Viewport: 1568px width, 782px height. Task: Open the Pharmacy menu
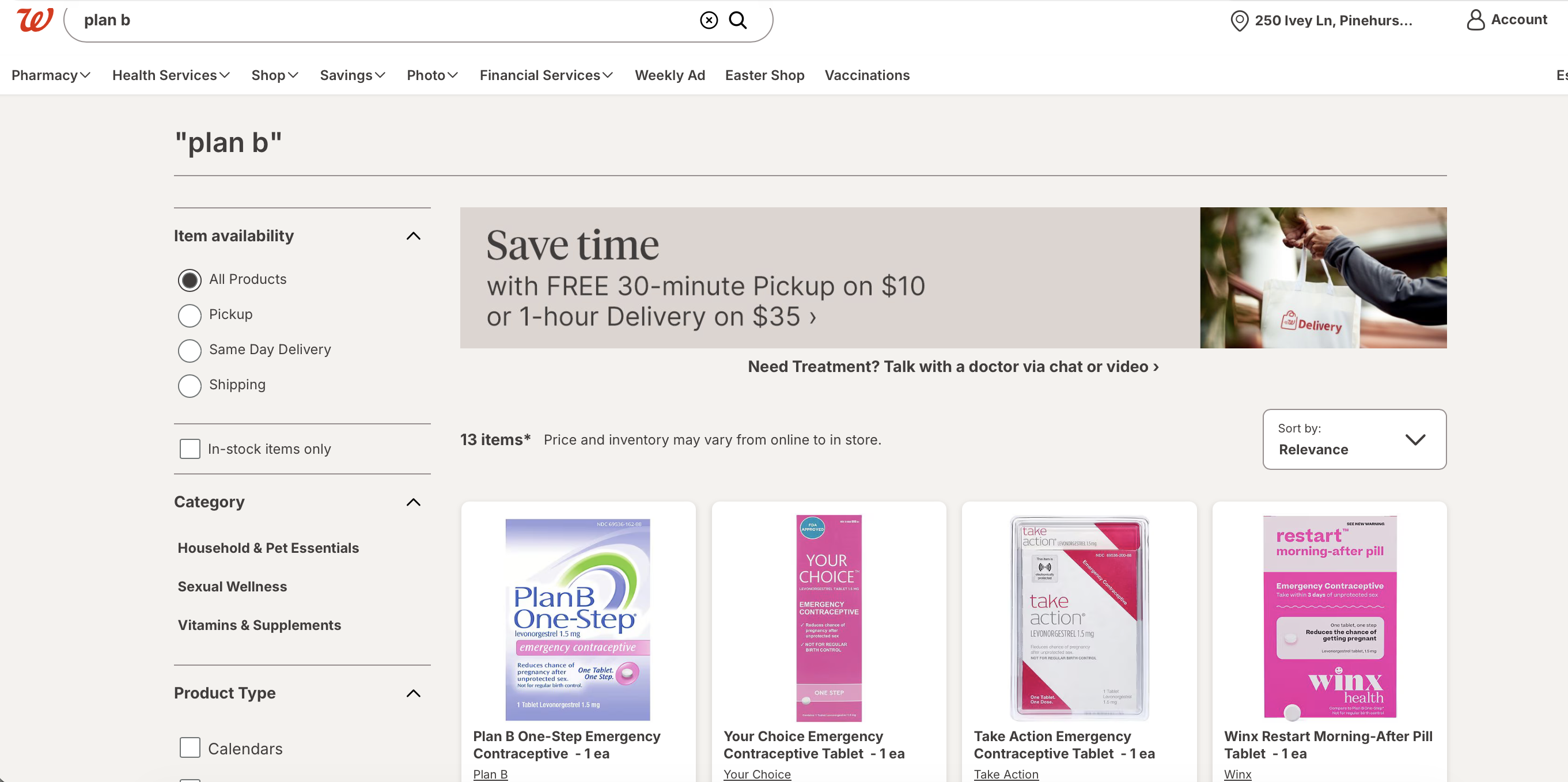51,75
